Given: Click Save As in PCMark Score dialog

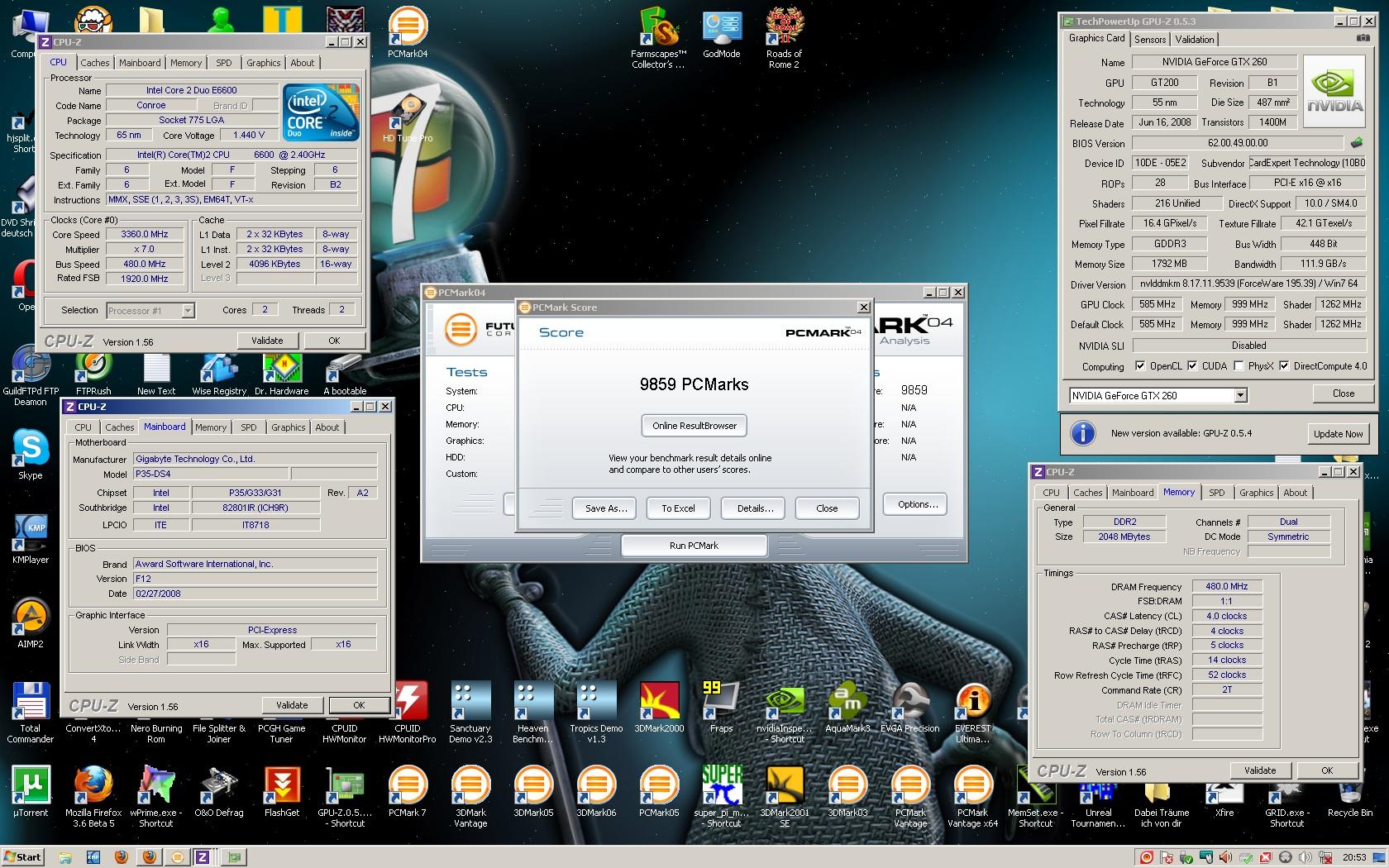Looking at the screenshot, I should (604, 508).
